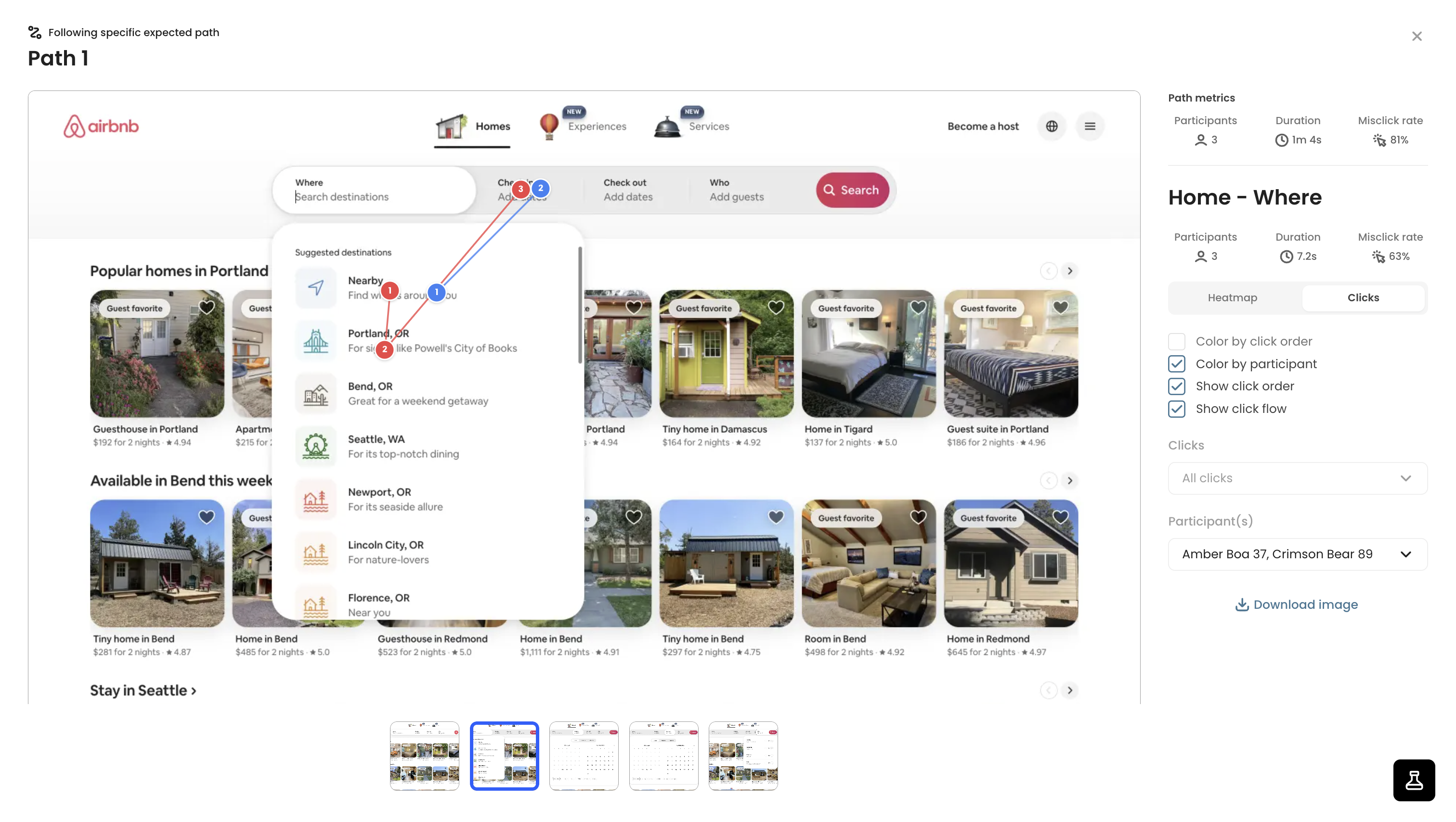Screen dimensions: 1456x822
Task: Open Stay in Seattle section link
Action: click(x=143, y=690)
